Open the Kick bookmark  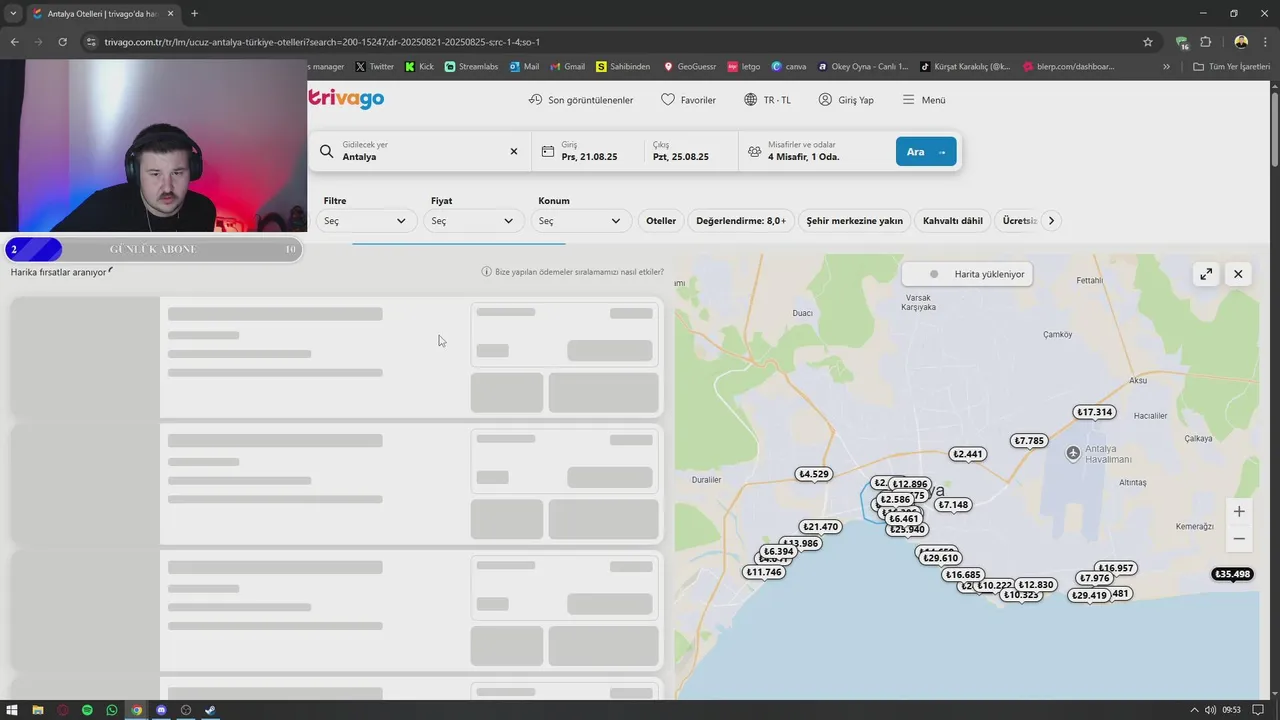pos(420,67)
